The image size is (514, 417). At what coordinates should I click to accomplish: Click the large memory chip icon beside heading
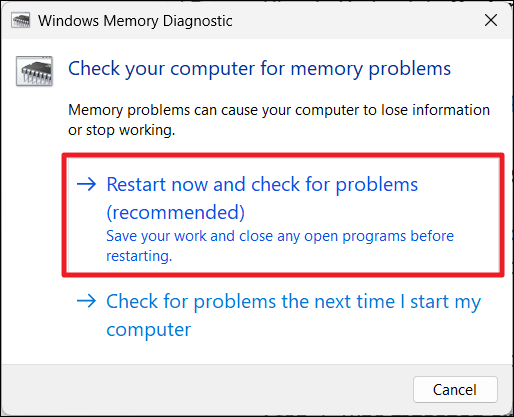point(34,71)
